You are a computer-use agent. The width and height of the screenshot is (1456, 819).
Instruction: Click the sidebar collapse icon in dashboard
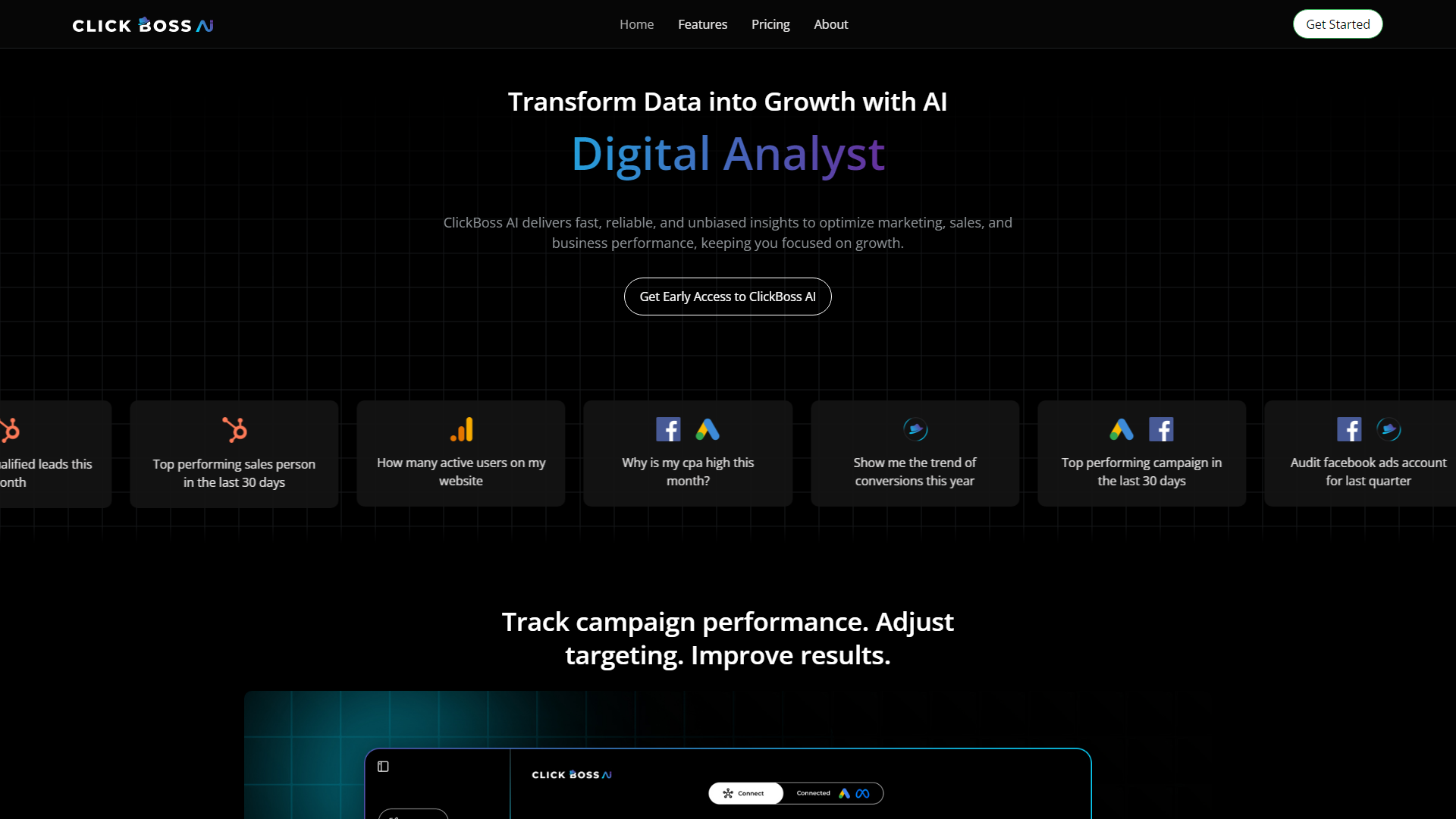(x=384, y=767)
